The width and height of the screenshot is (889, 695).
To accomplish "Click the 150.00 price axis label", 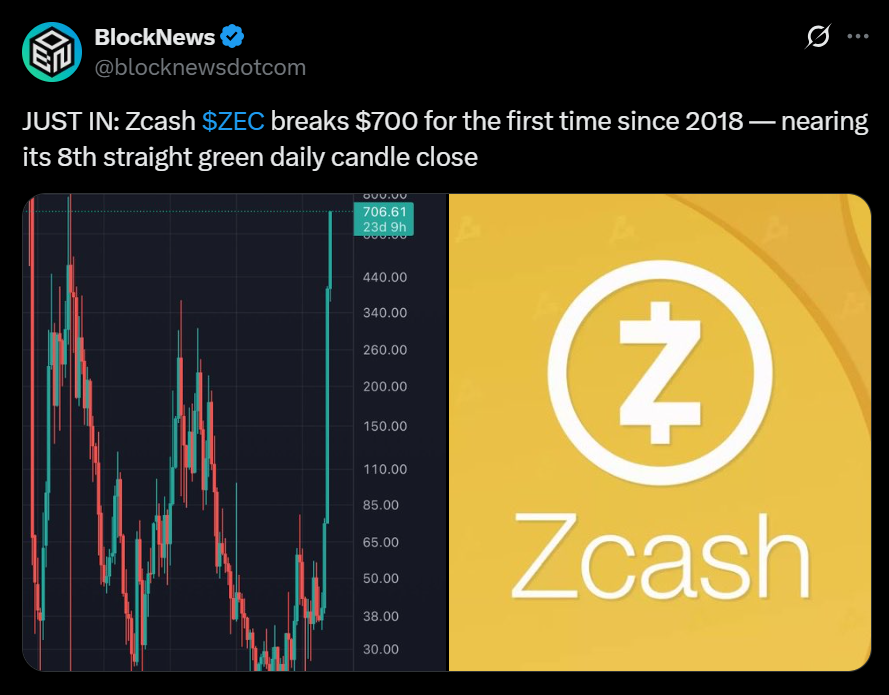I will point(385,426).
